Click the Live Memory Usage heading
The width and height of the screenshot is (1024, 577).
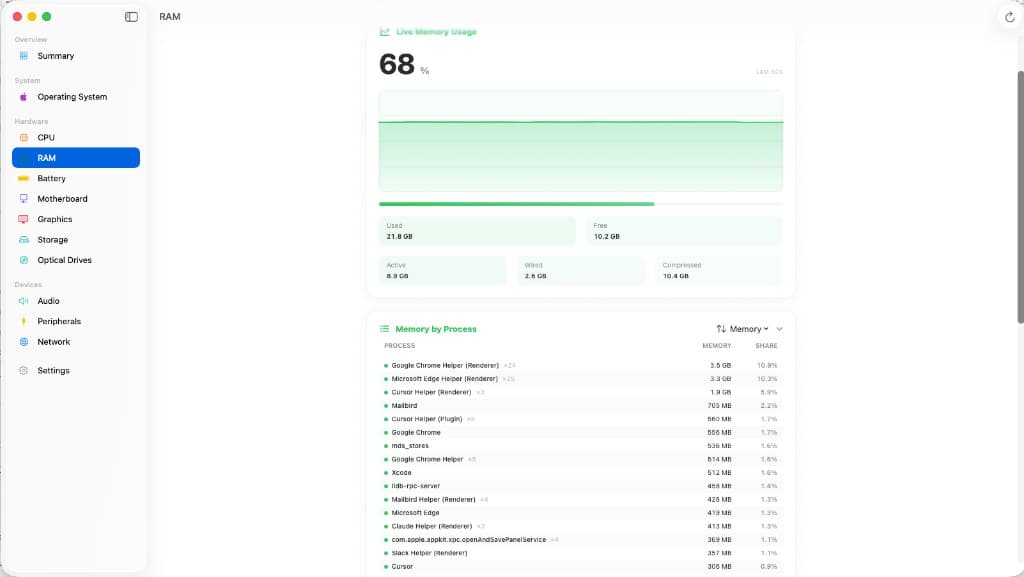pyautogui.click(x=436, y=31)
